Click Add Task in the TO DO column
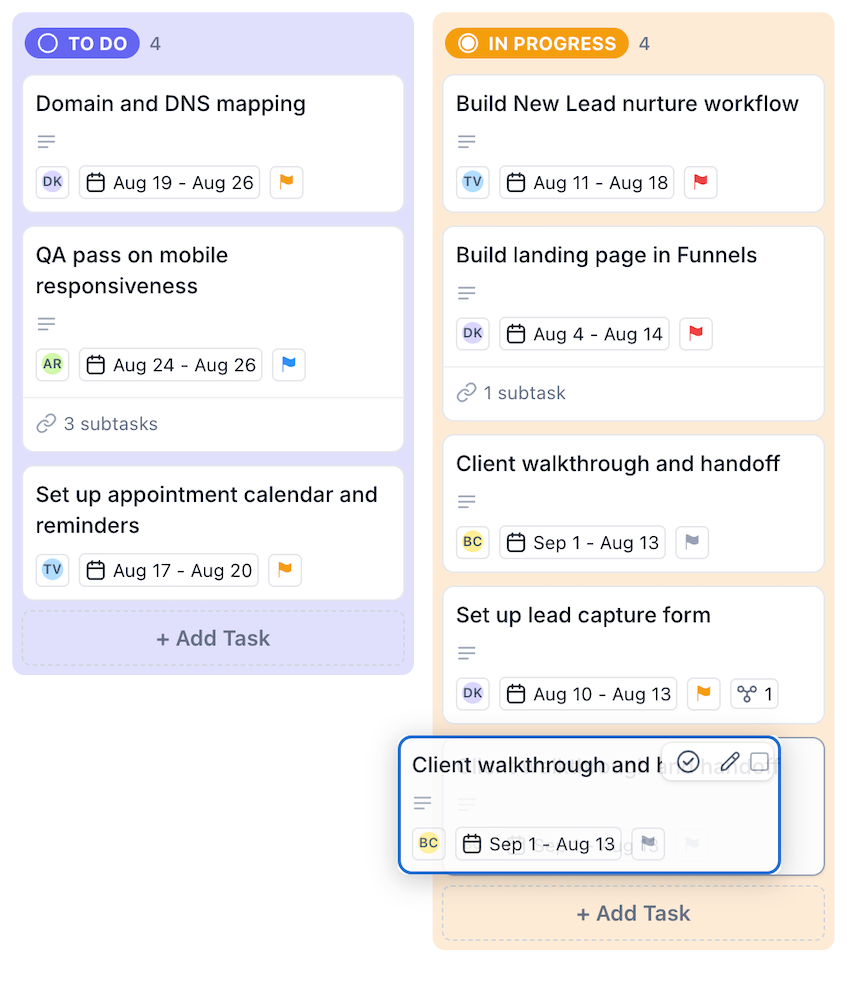 (213, 638)
